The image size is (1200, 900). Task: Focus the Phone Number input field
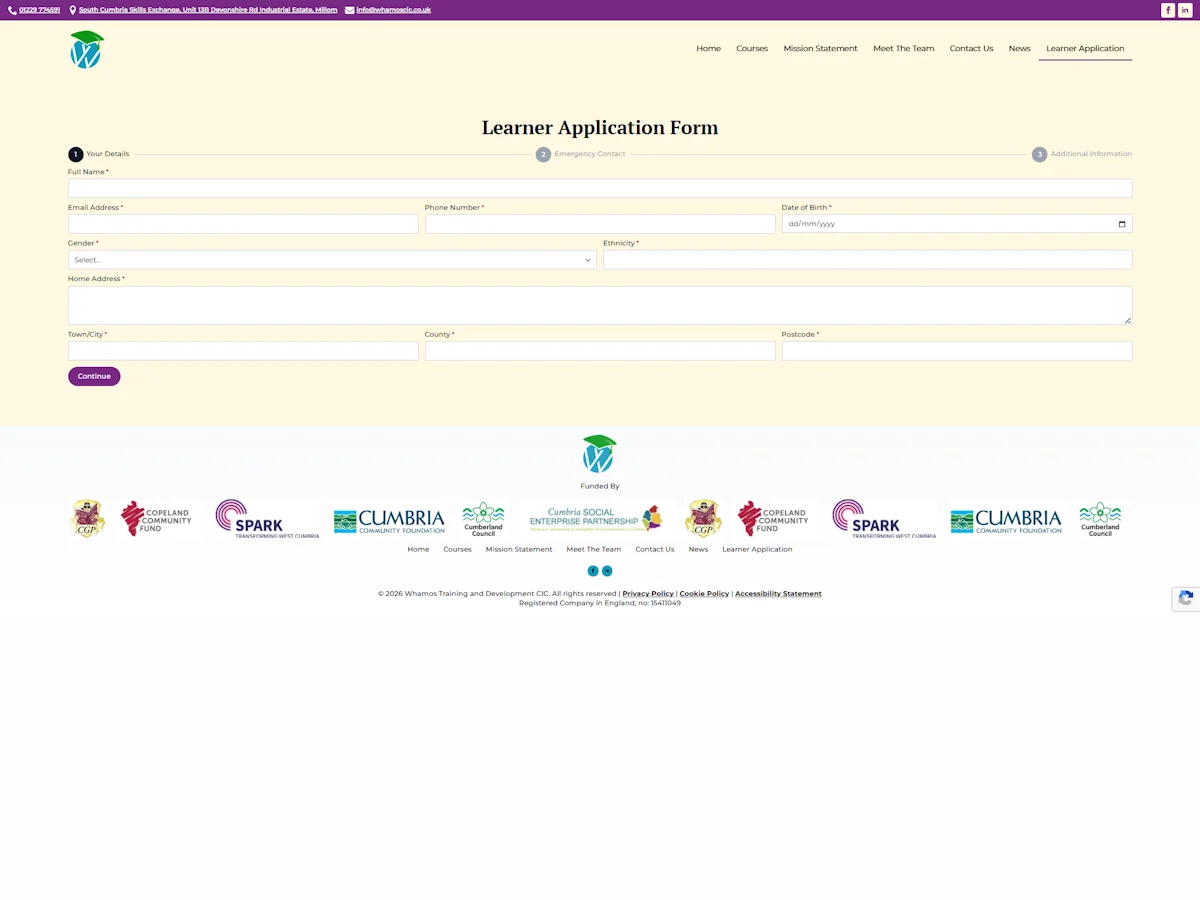point(600,224)
